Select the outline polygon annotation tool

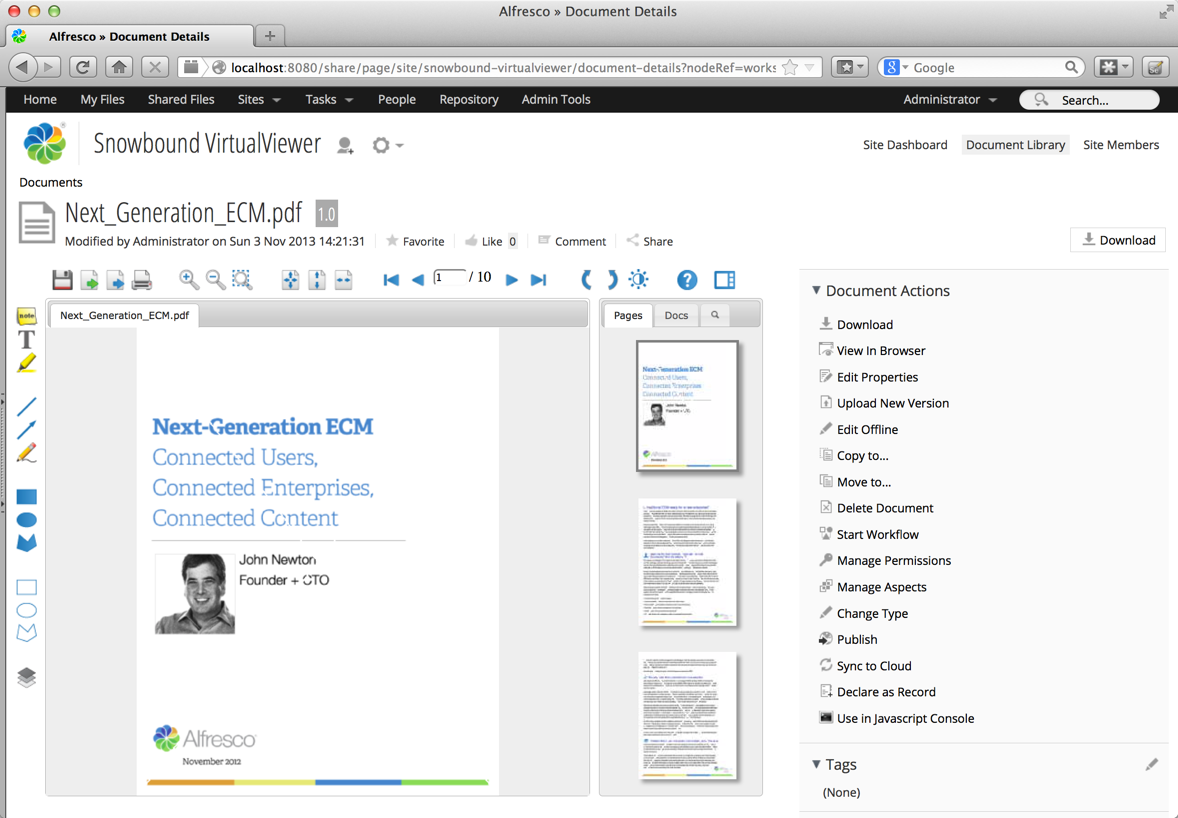coord(26,633)
